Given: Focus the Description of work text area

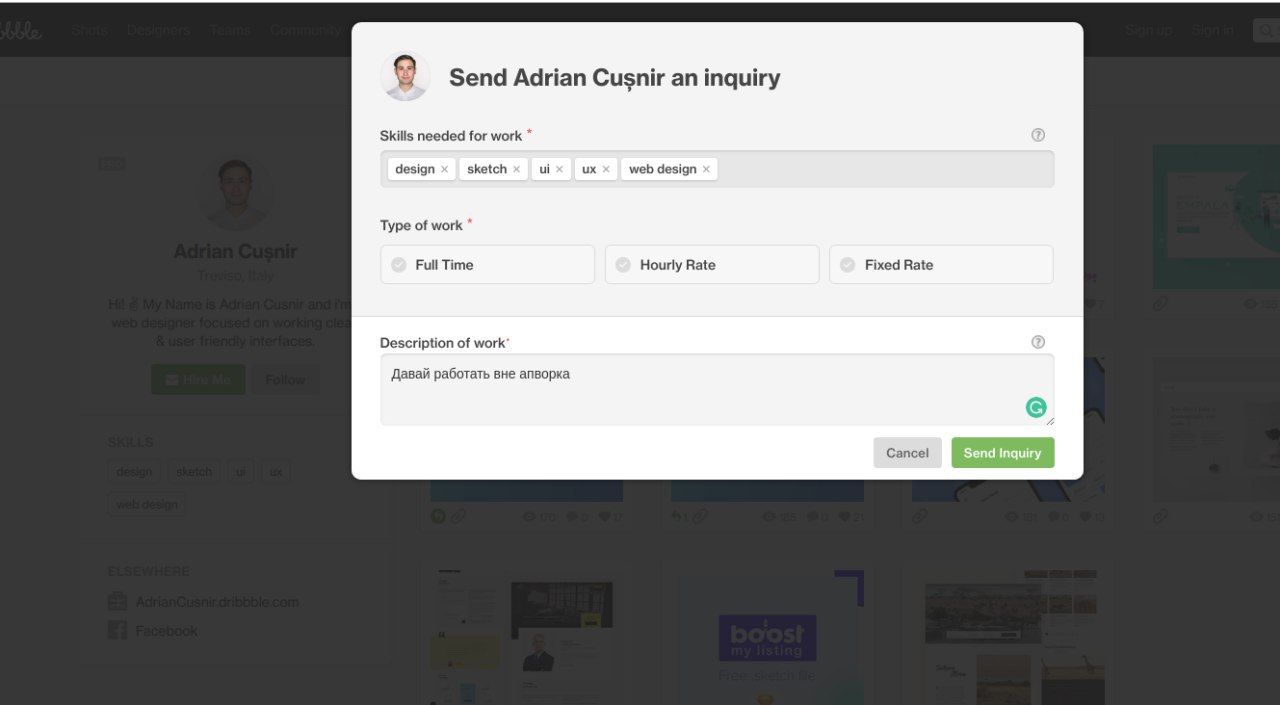Looking at the screenshot, I should [x=717, y=390].
